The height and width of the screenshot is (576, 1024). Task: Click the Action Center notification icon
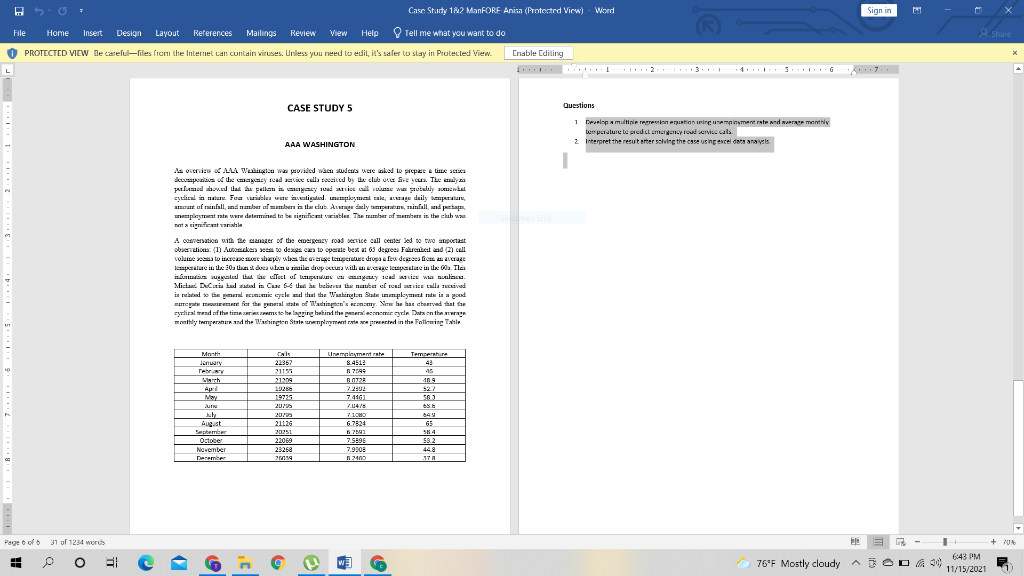click(1003, 562)
